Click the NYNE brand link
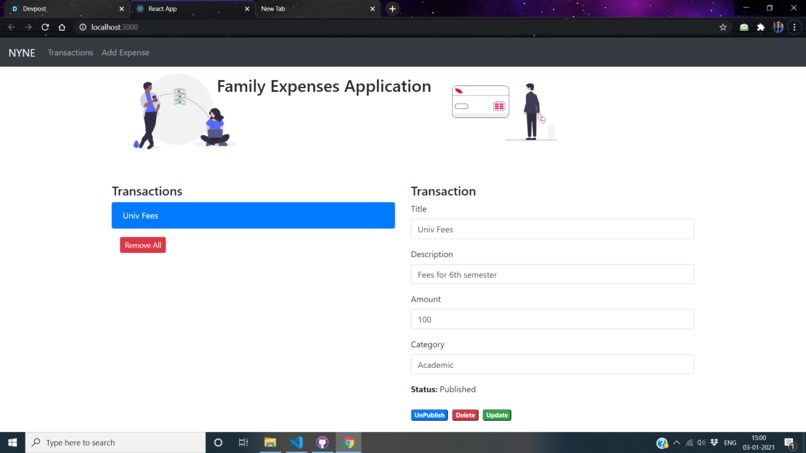This screenshot has height=453, width=806. pyautogui.click(x=22, y=52)
